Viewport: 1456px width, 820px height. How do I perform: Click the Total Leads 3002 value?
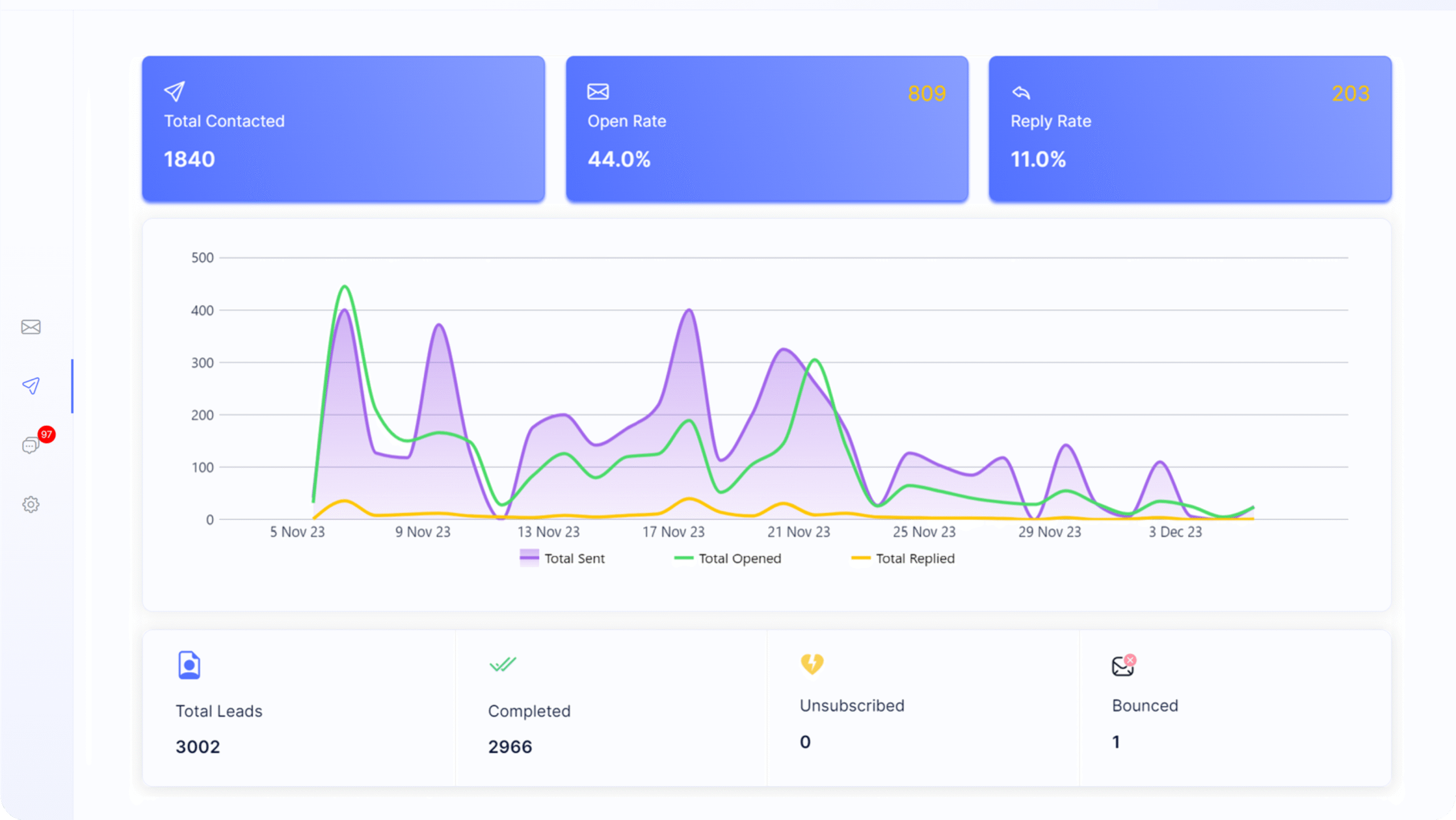pyautogui.click(x=197, y=747)
